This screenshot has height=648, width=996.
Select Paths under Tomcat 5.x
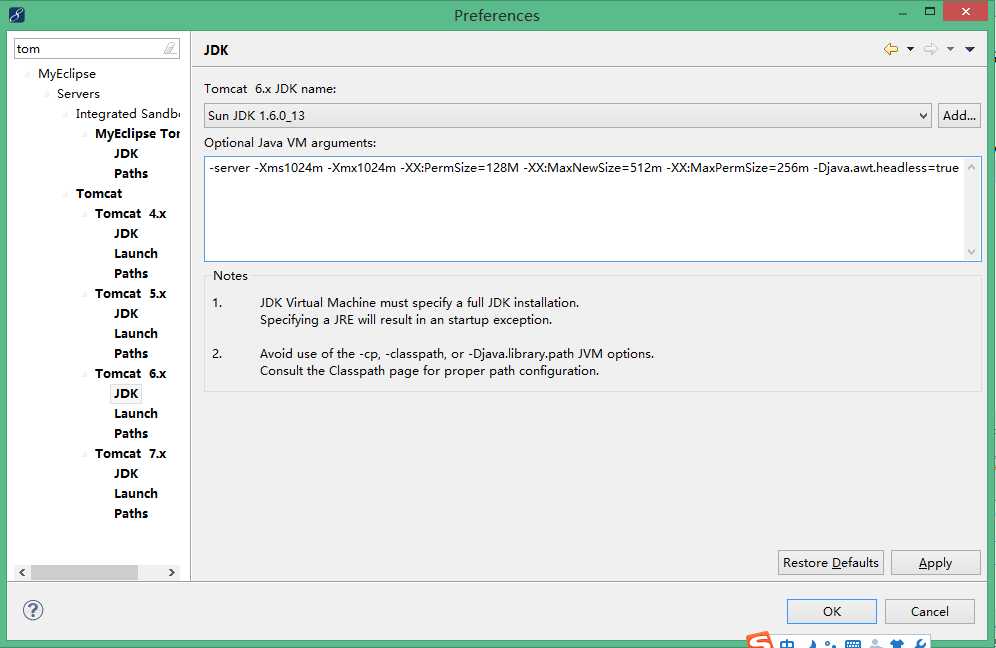(131, 354)
